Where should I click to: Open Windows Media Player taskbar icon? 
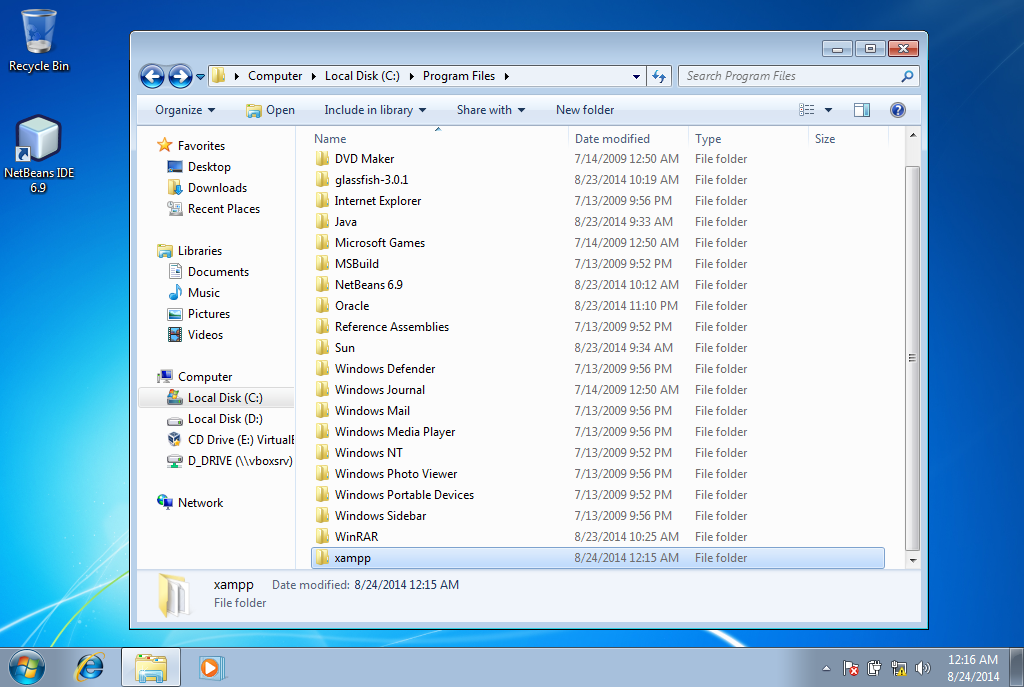tap(211, 667)
